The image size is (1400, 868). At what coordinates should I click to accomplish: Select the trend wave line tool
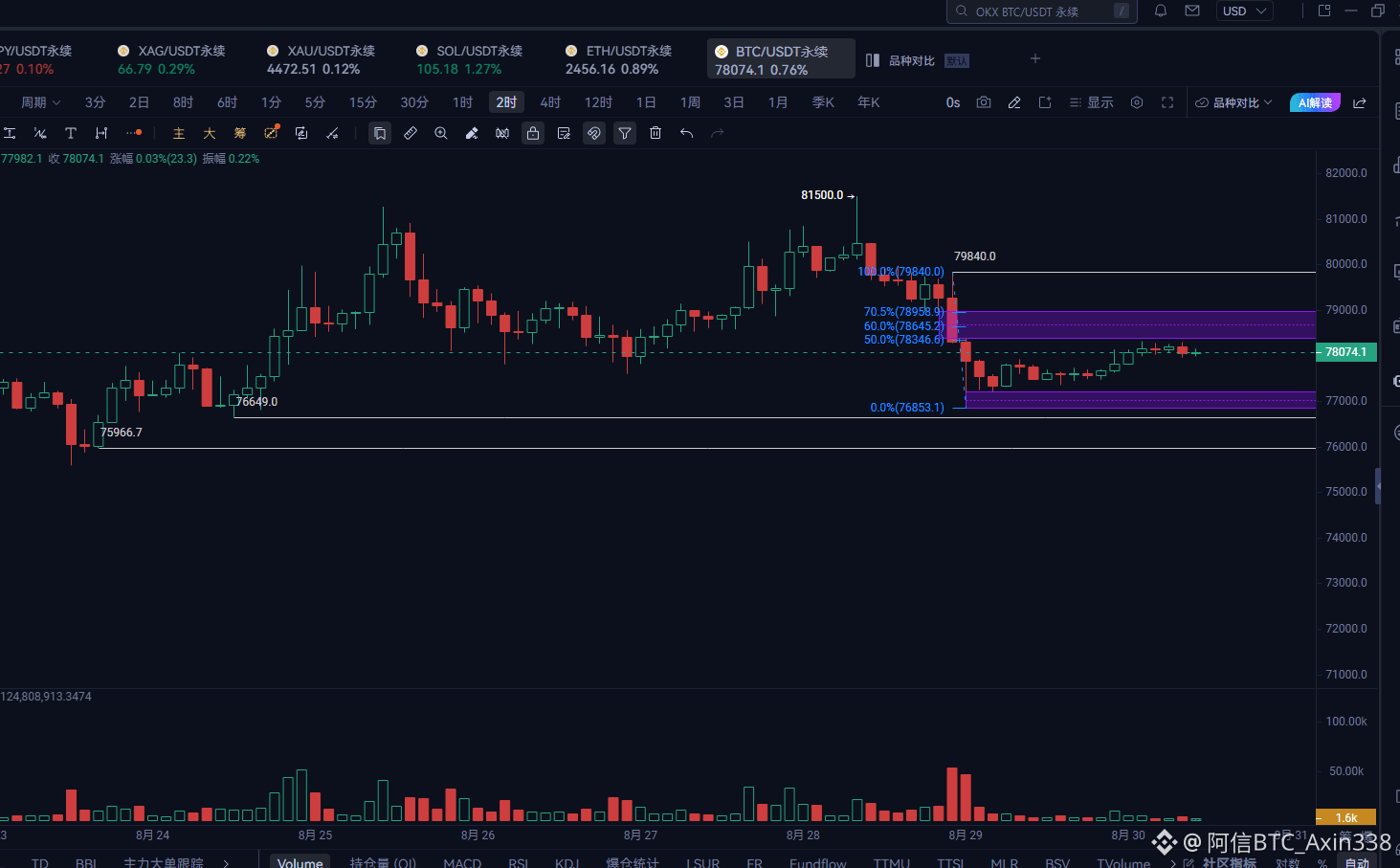(x=40, y=133)
